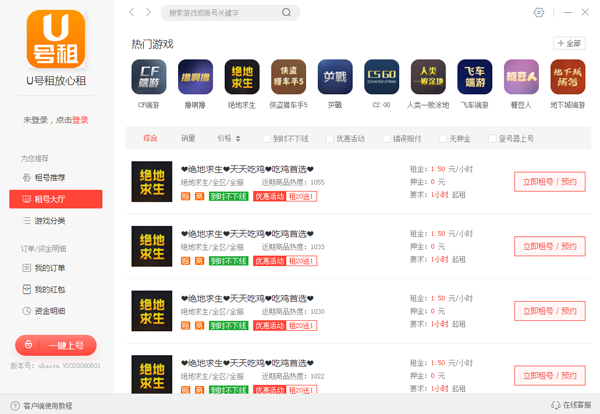Focus the game search input field
This screenshot has height=414, width=600.
pos(224,13)
